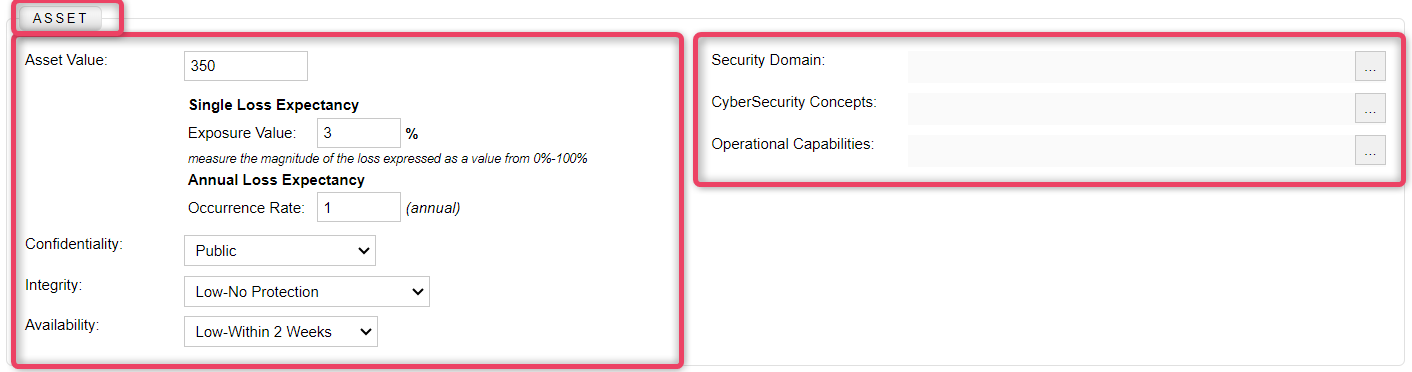Click the Exposure Value percentage field
This screenshot has height=372, width=1412.
tap(359, 133)
